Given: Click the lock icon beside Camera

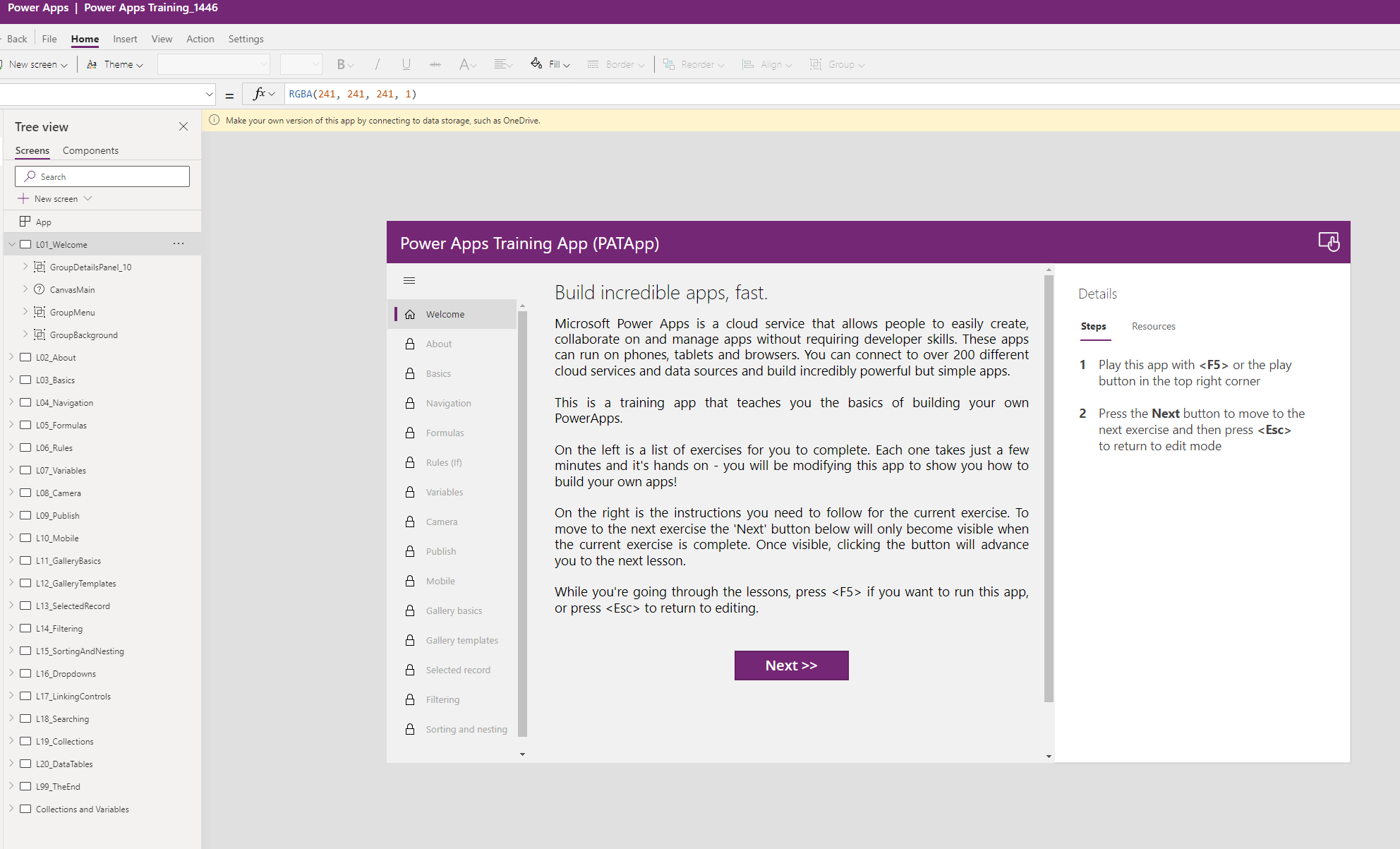Looking at the screenshot, I should (410, 522).
